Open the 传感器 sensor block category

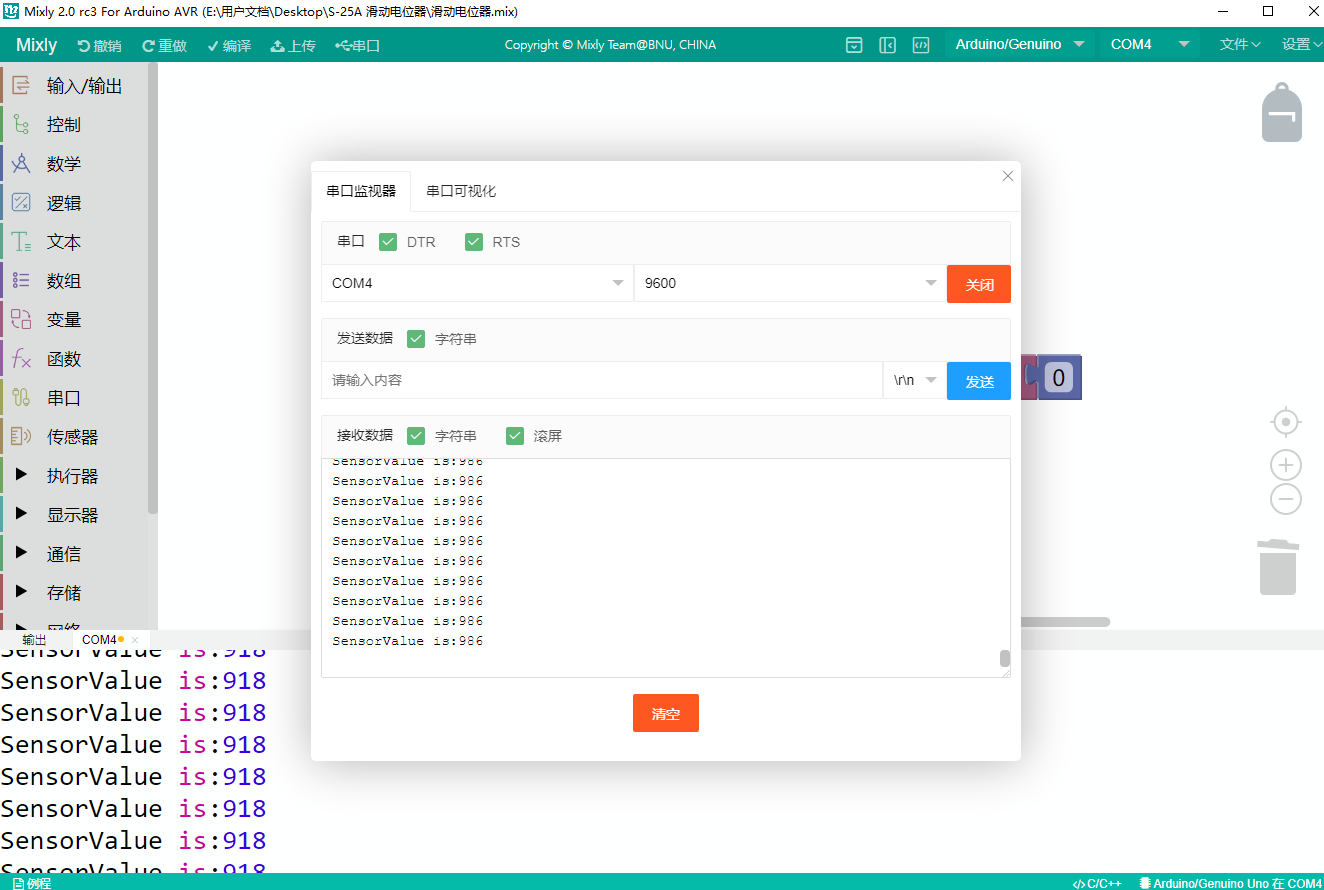point(72,437)
